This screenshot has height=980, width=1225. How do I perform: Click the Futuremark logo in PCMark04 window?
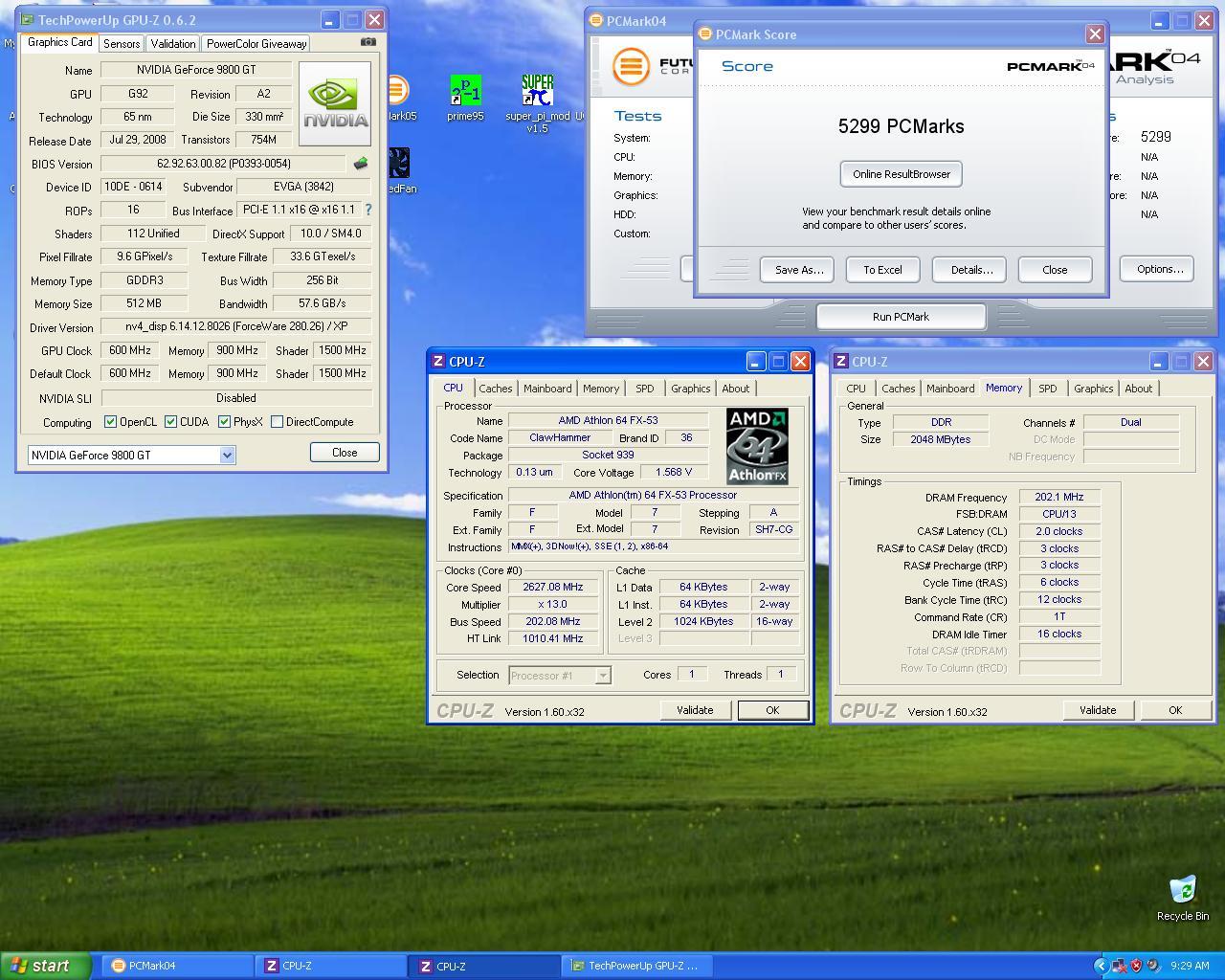631,66
